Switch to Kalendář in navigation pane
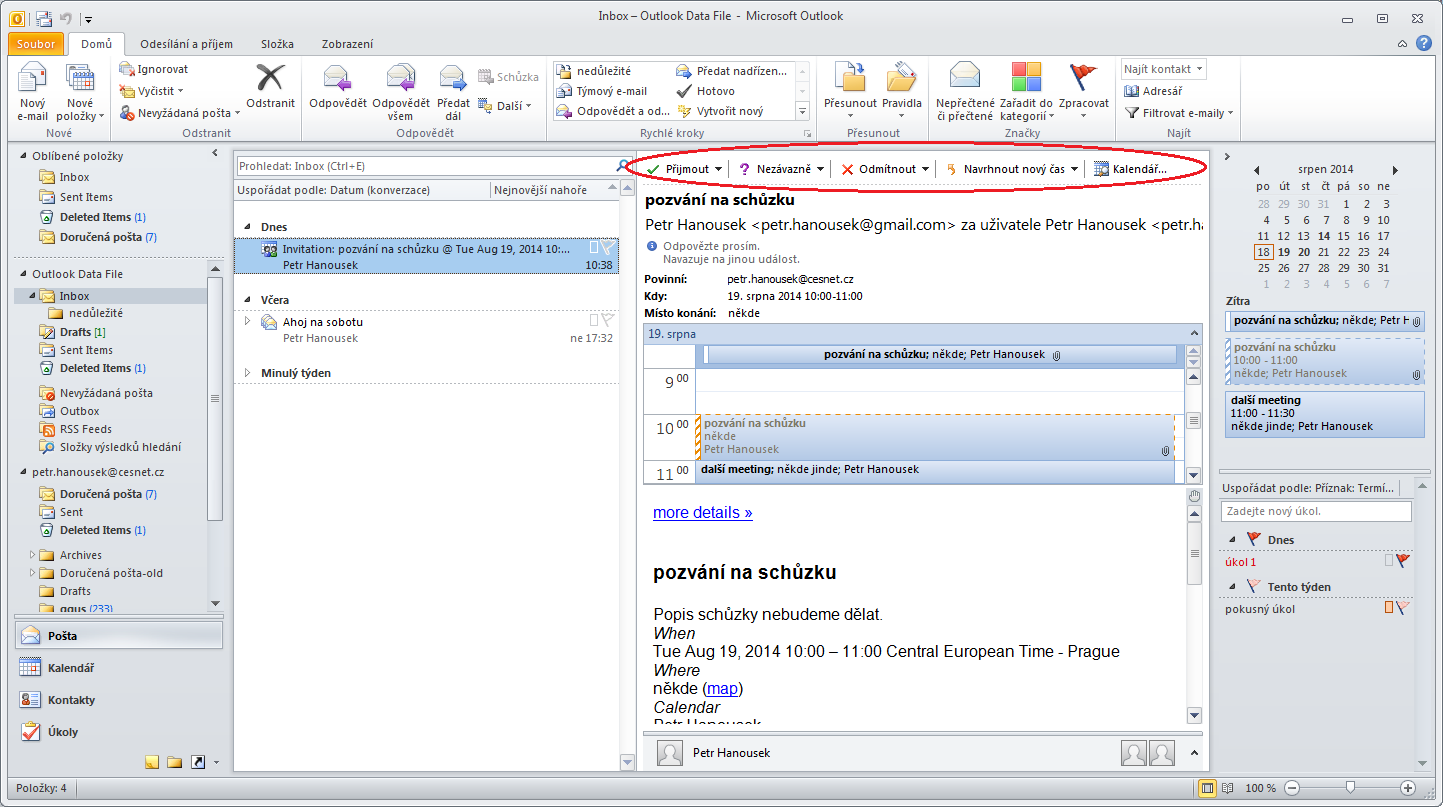Image resolution: width=1443 pixels, height=807 pixels. tap(119, 668)
